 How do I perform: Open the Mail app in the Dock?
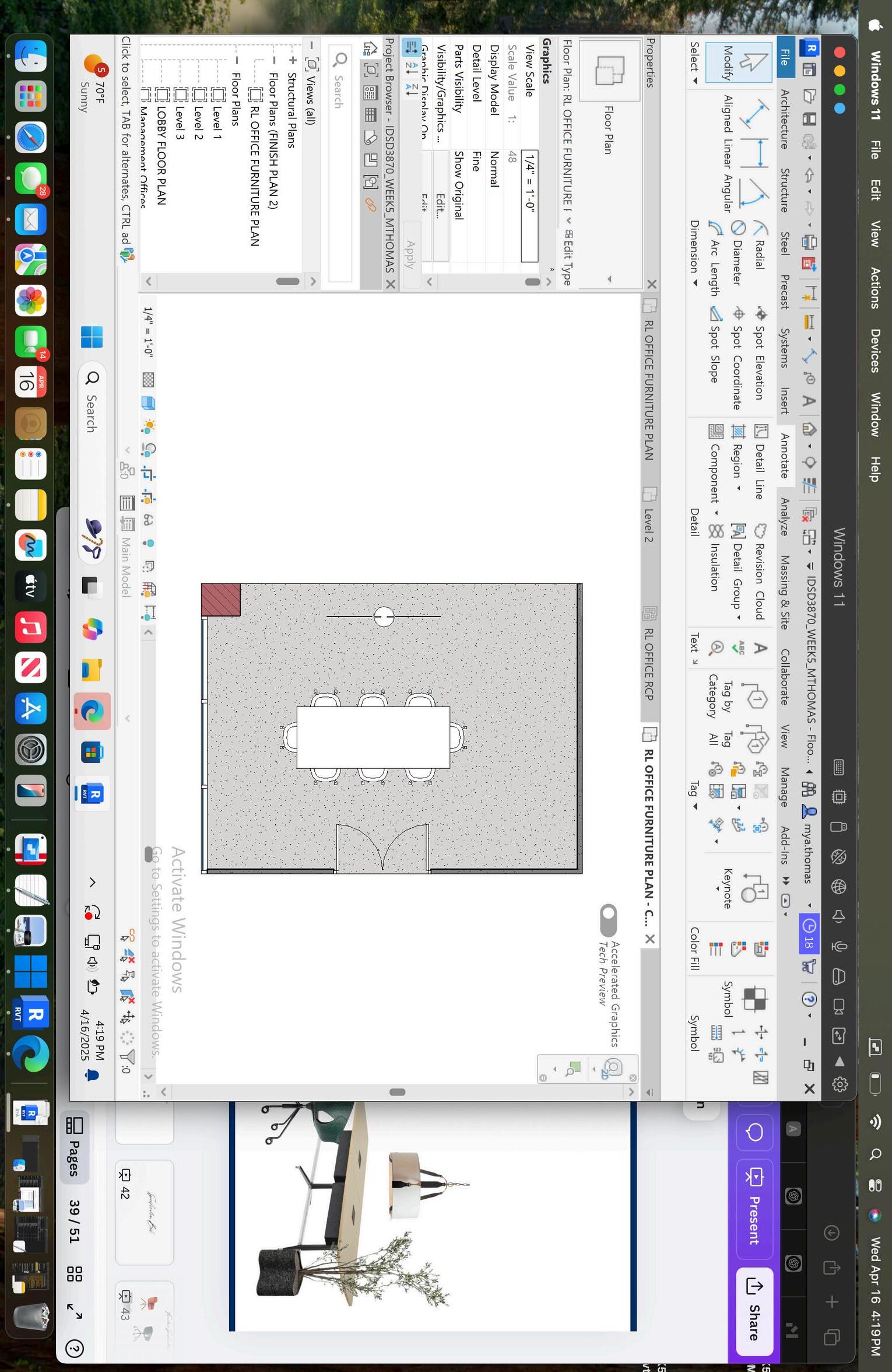(x=30, y=219)
